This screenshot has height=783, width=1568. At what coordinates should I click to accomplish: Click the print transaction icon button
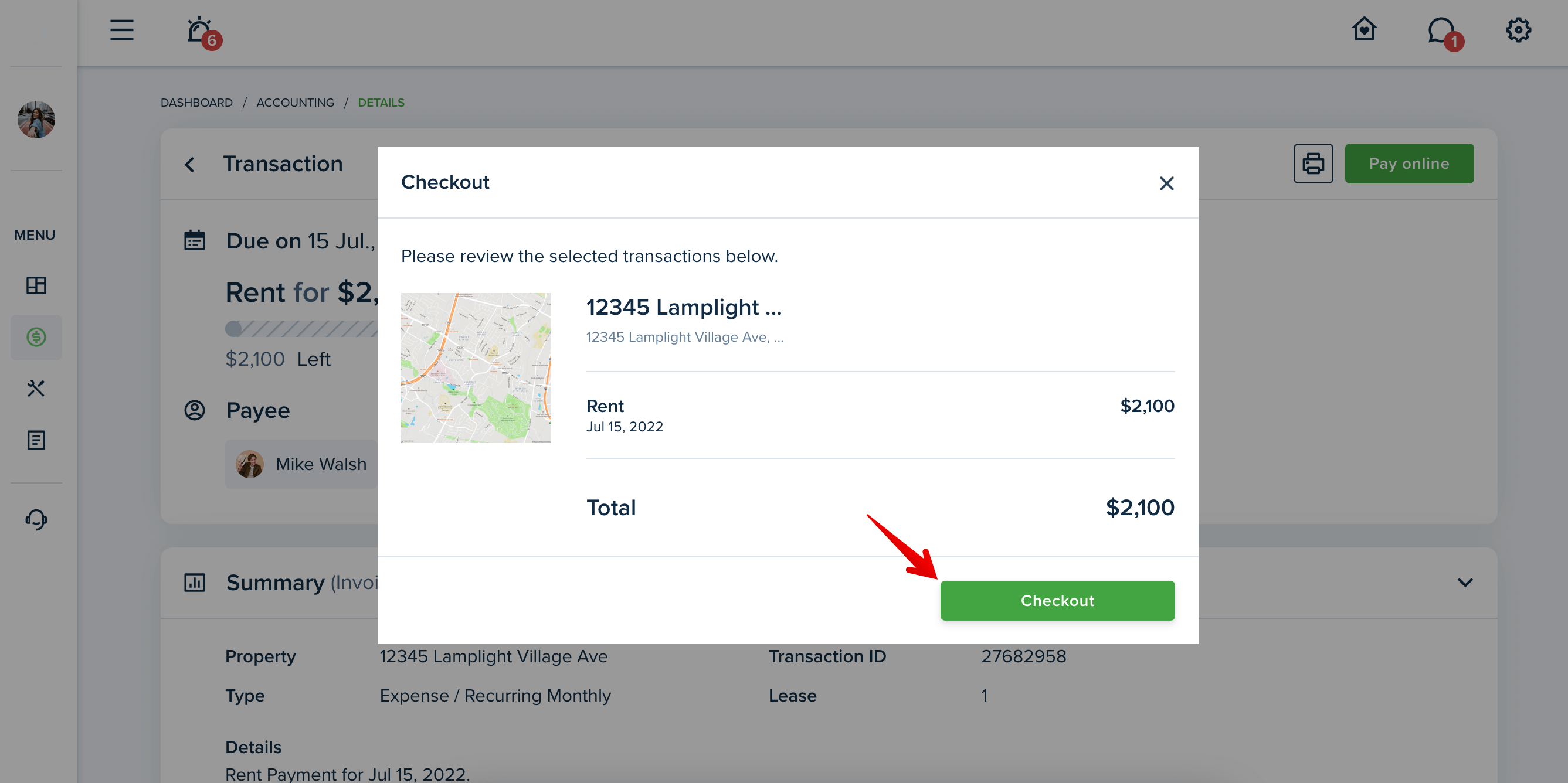(1313, 164)
